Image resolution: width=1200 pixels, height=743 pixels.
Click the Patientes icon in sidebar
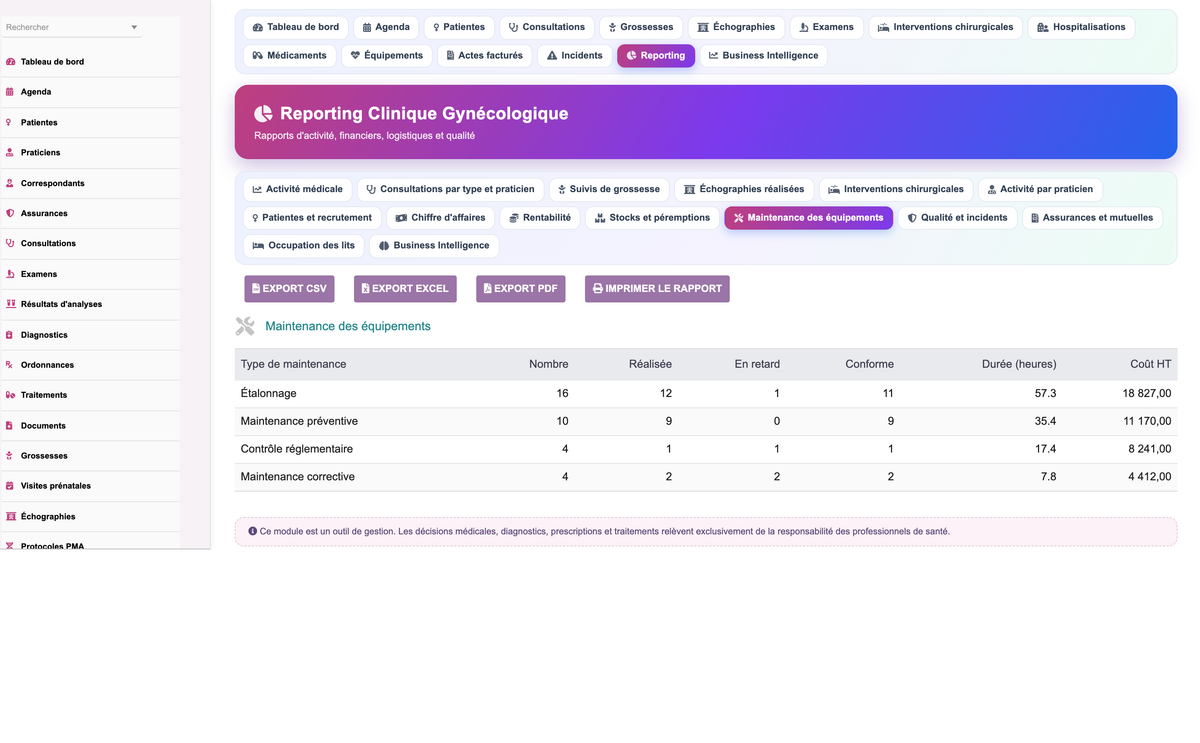click(x=10, y=122)
